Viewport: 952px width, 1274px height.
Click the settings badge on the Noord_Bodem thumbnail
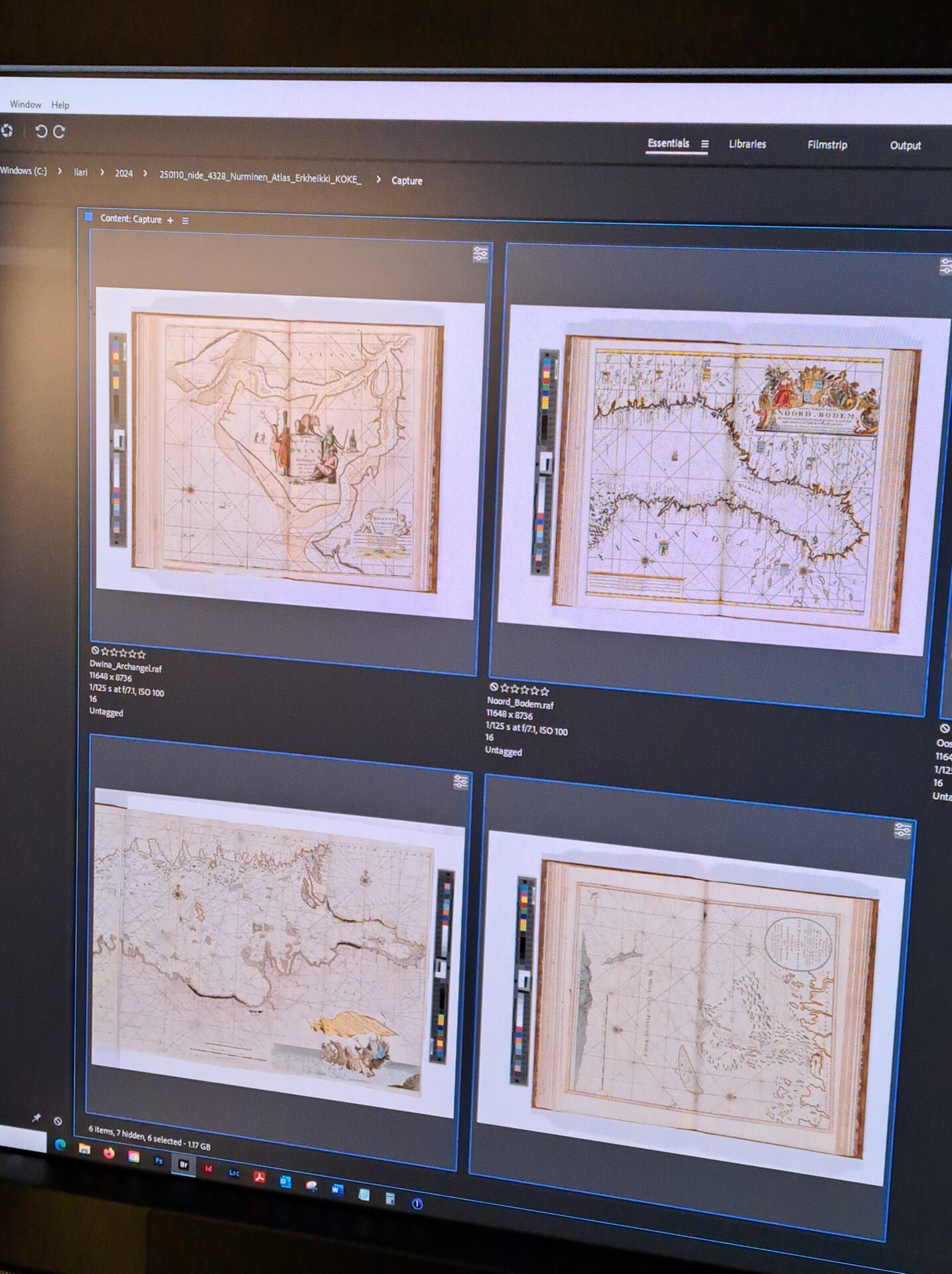[945, 267]
